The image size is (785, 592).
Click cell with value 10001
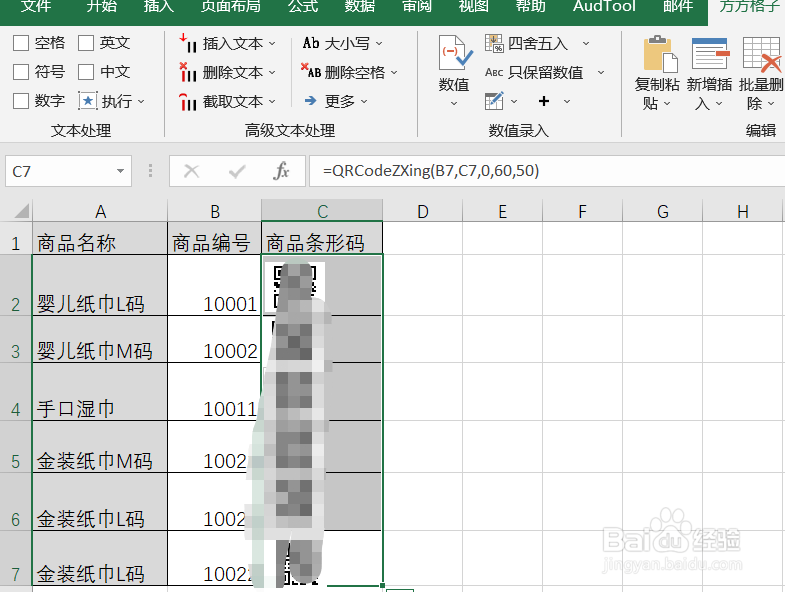click(214, 285)
